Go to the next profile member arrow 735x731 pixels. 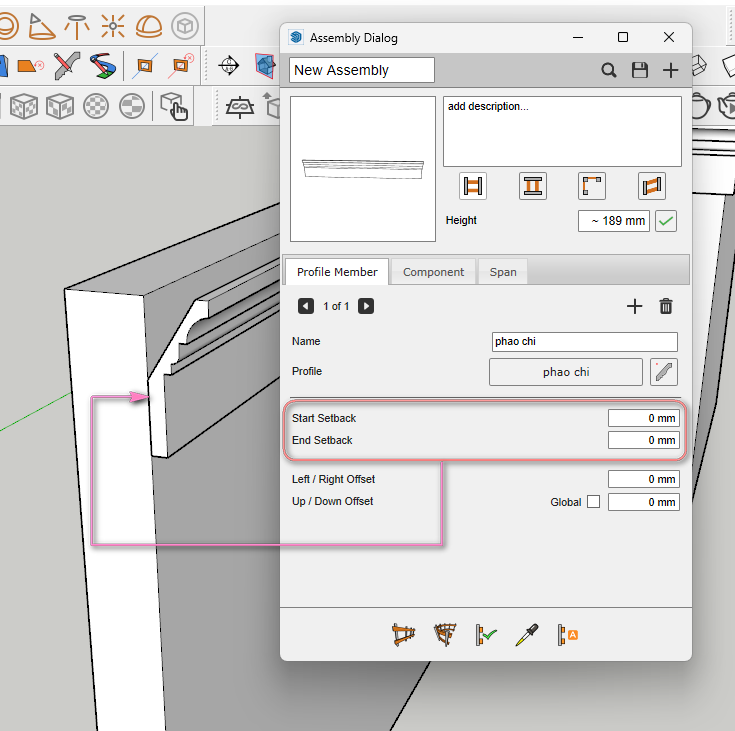click(x=366, y=306)
